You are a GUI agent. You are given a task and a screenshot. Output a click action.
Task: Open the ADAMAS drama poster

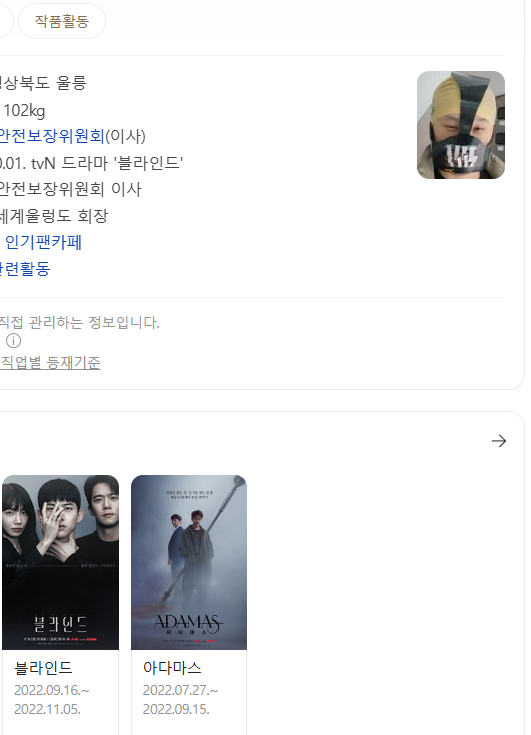[x=189, y=562]
